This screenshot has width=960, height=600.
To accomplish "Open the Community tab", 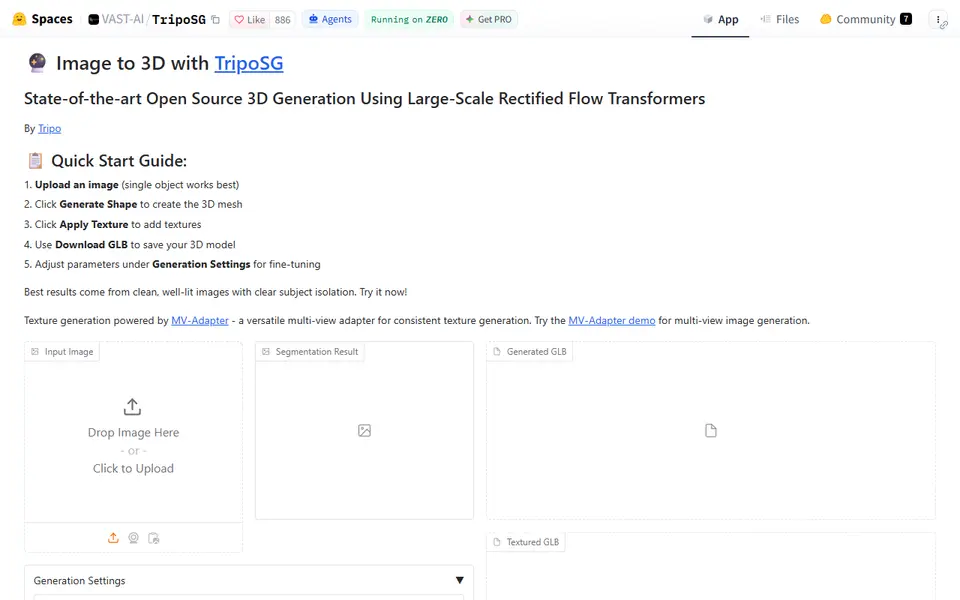I will (x=866, y=20).
